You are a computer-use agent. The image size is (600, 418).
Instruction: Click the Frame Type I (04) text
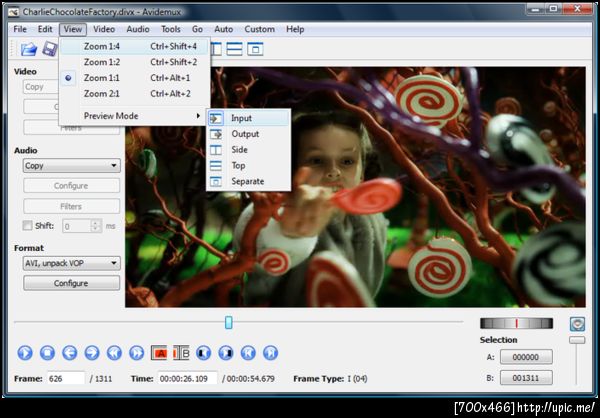[330, 379]
